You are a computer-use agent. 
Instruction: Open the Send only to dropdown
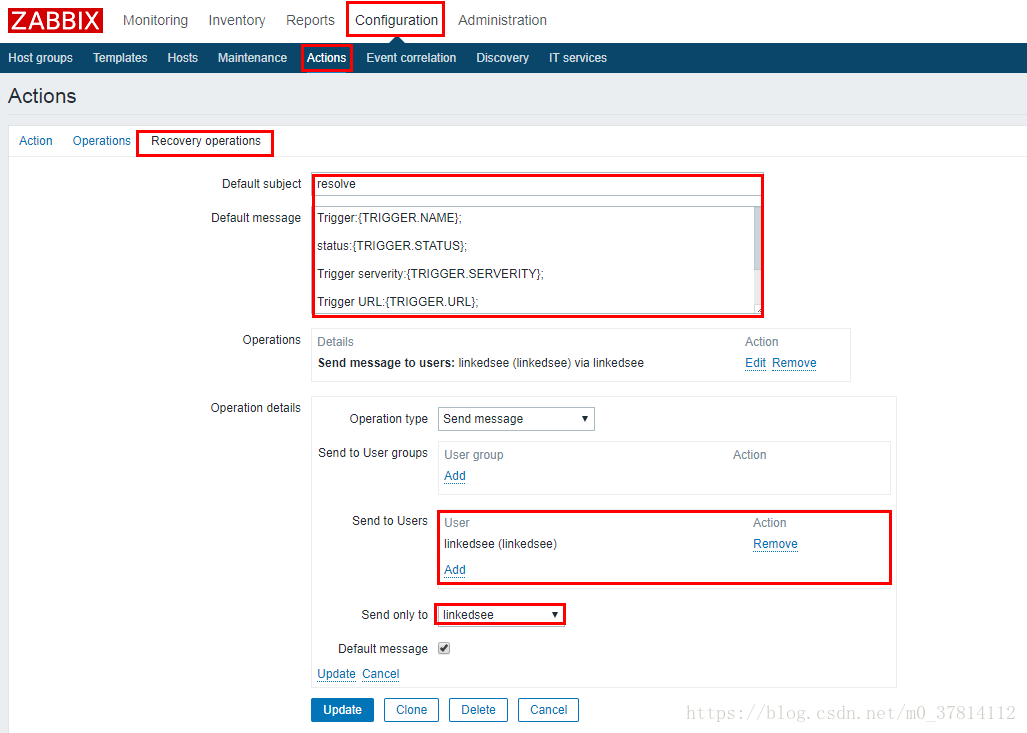[500, 615]
